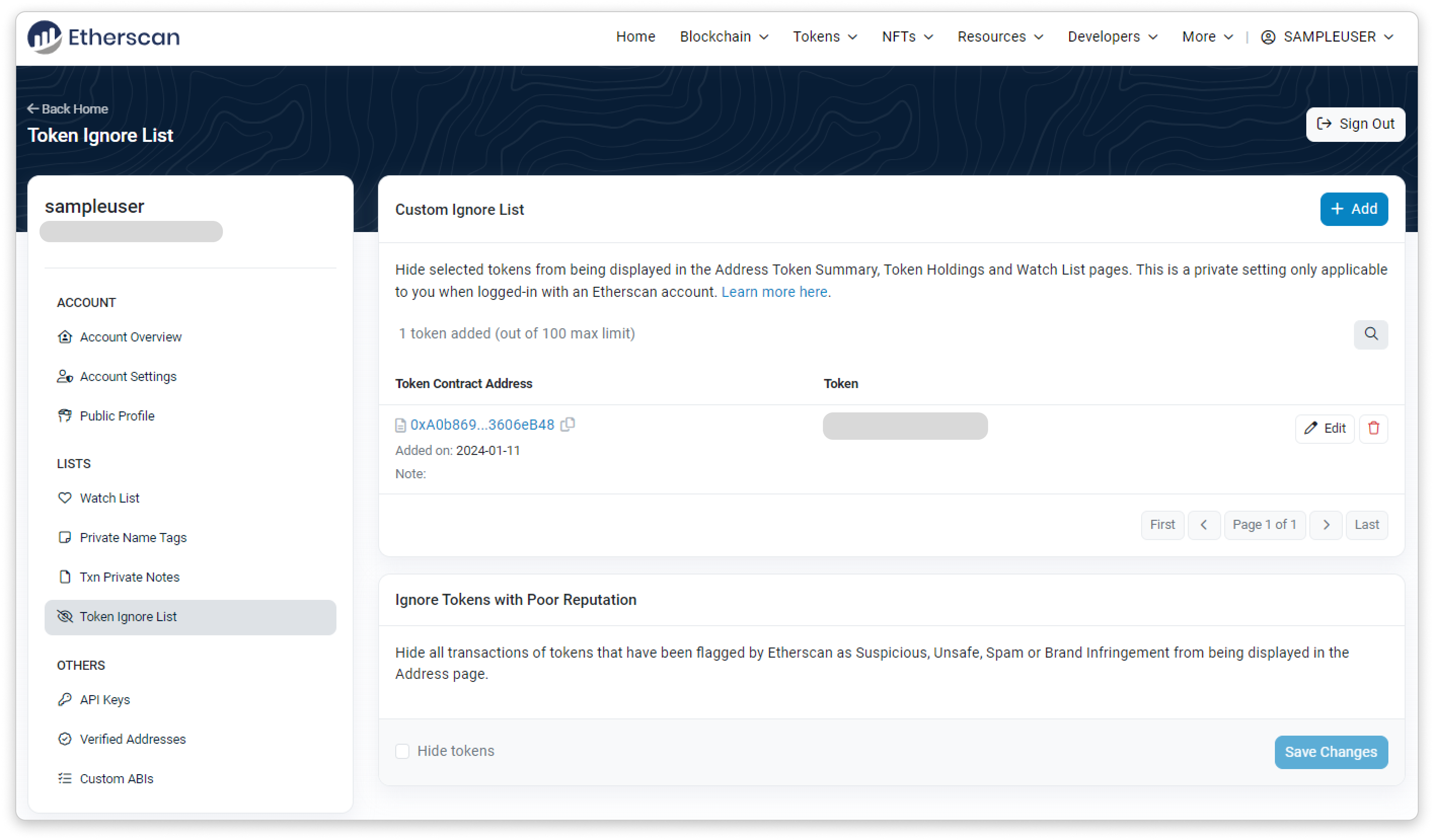The width and height of the screenshot is (1434, 840).
Task: Click the API Keys key icon
Action: click(65, 700)
